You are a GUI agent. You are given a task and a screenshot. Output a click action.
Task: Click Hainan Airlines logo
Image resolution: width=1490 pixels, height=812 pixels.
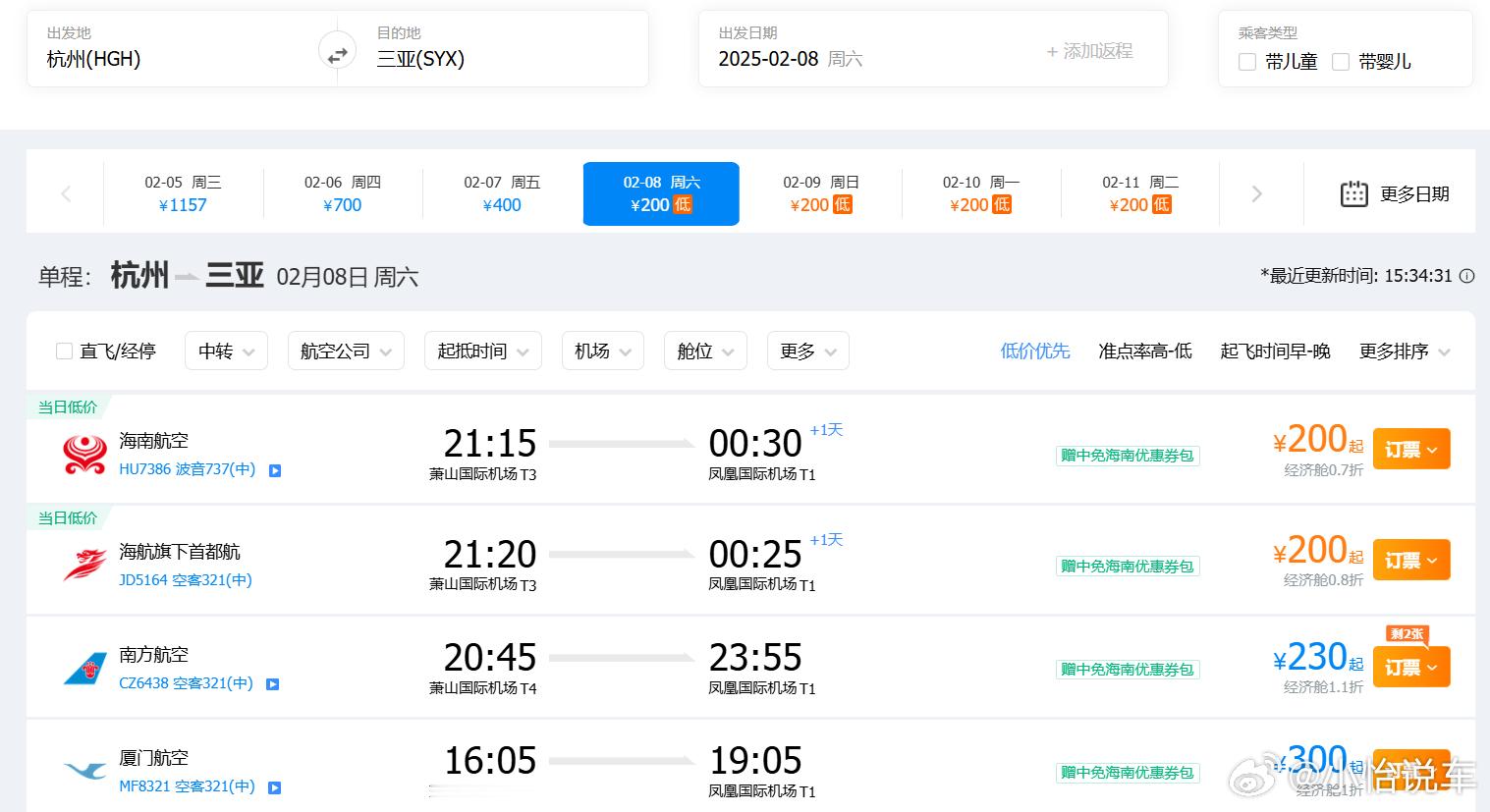(x=84, y=455)
